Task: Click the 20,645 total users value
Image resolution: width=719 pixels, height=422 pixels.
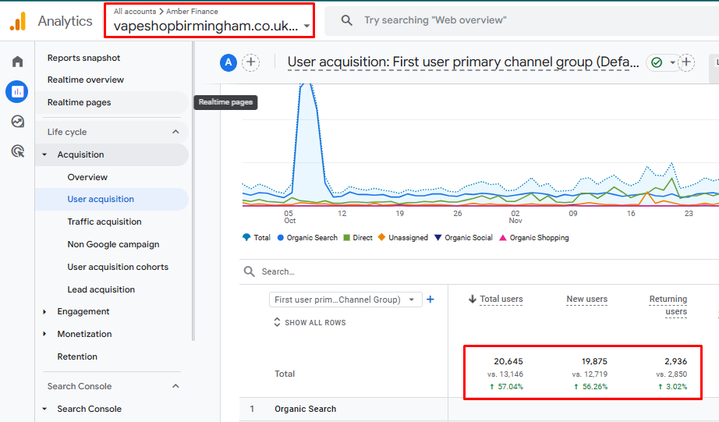Action: [509, 361]
